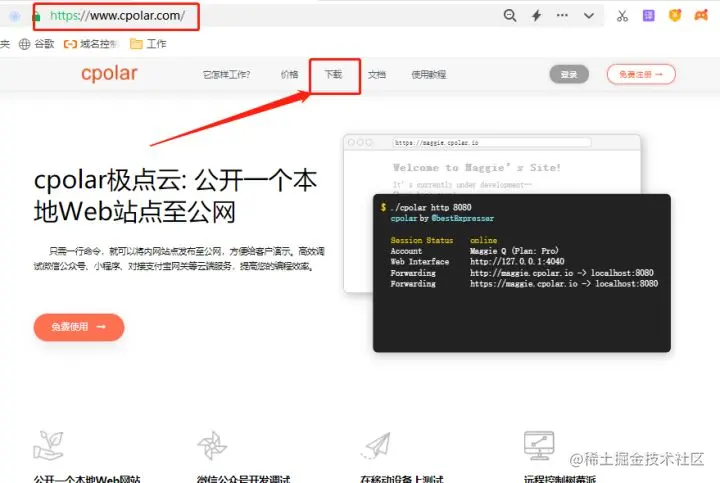The width and height of the screenshot is (720, 483).
Task: Click the scissors screenshot tool icon
Action: coord(622,16)
